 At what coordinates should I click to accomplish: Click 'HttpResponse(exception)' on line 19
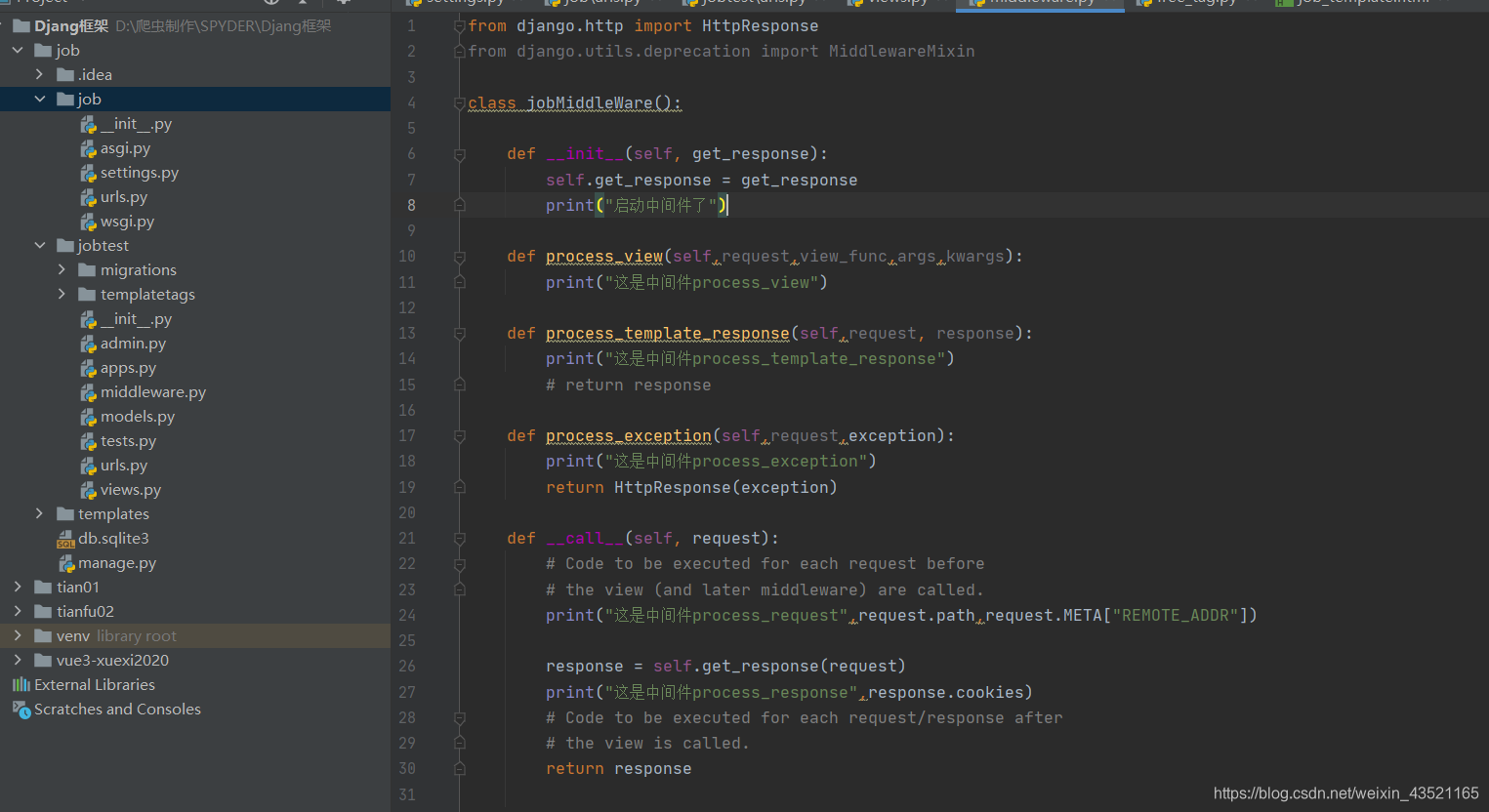pos(725,487)
